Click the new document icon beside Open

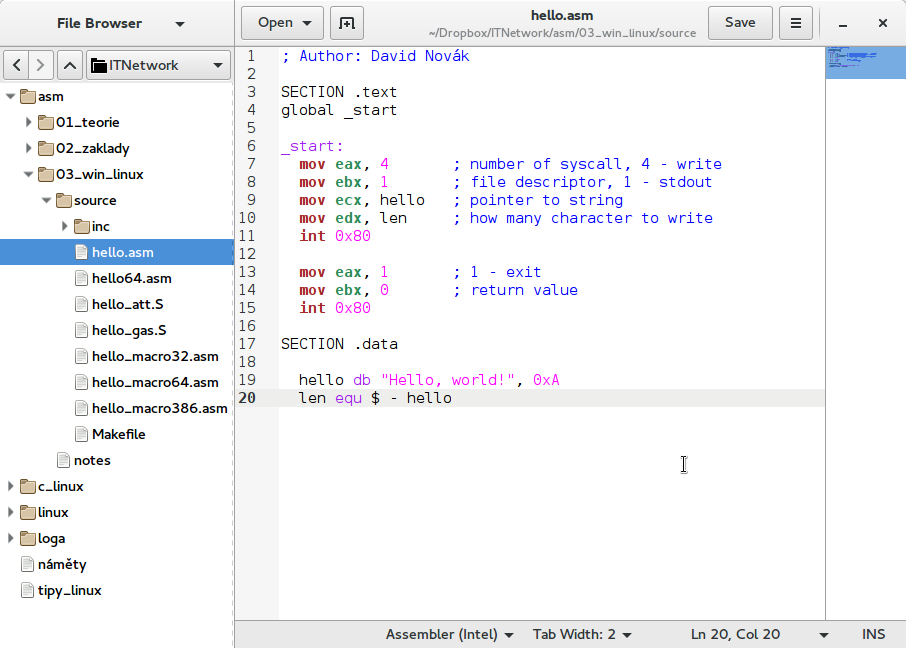pos(346,23)
